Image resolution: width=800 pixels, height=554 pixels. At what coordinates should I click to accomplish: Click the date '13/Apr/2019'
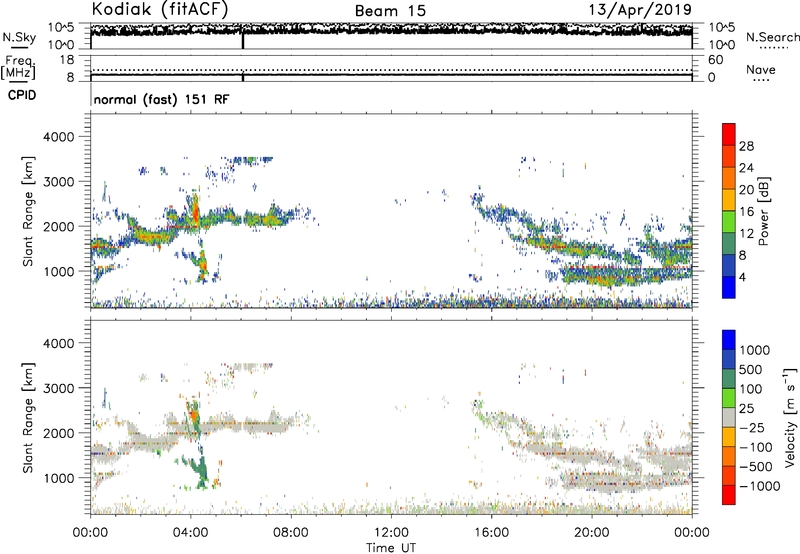(x=640, y=10)
